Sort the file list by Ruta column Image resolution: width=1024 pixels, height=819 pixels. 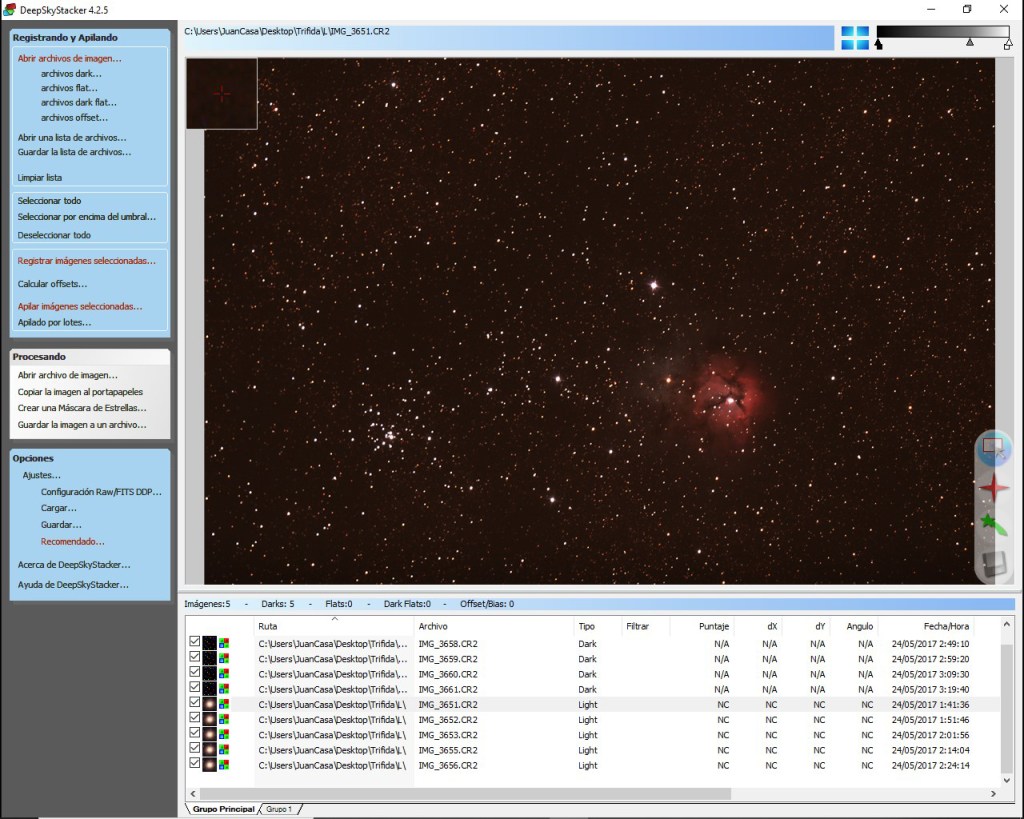pyautogui.click(x=268, y=626)
